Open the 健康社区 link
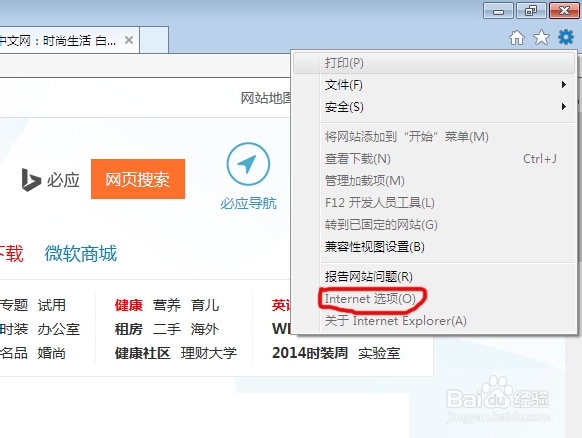 click(x=143, y=353)
